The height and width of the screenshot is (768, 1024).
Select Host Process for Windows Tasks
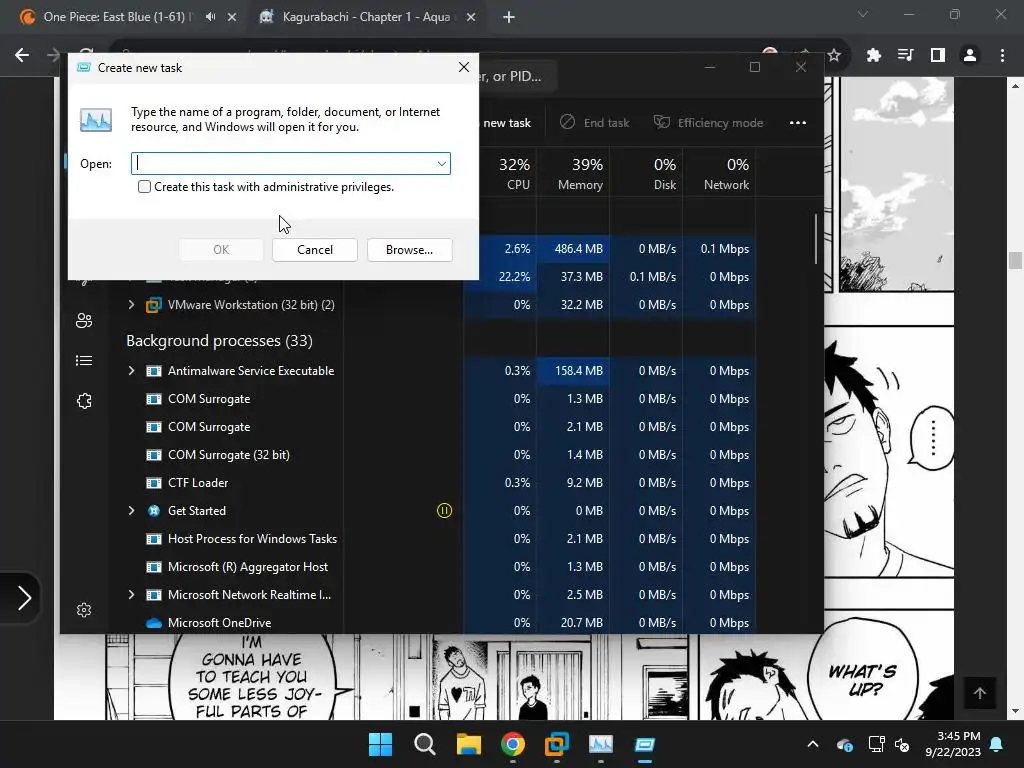coord(251,539)
